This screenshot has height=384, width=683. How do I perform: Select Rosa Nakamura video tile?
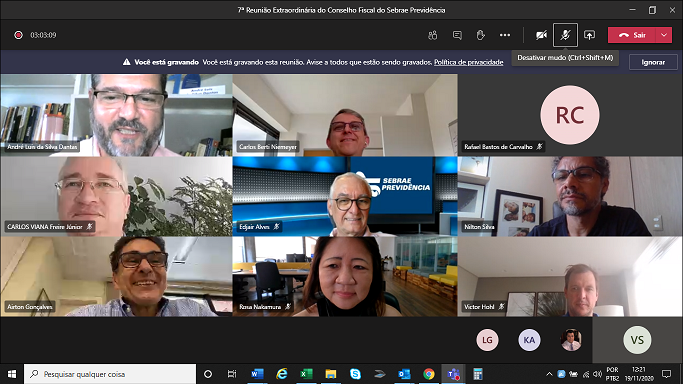(x=345, y=276)
